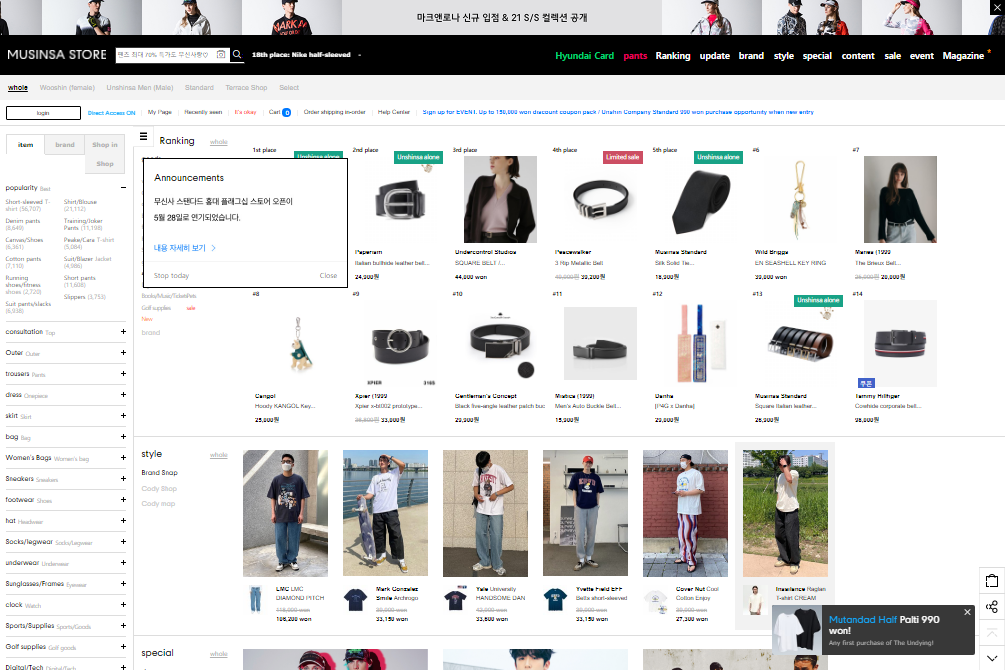Image resolution: width=1005 pixels, height=670 pixels.
Task: Toggle Direct Access ON setting
Action: [111, 113]
